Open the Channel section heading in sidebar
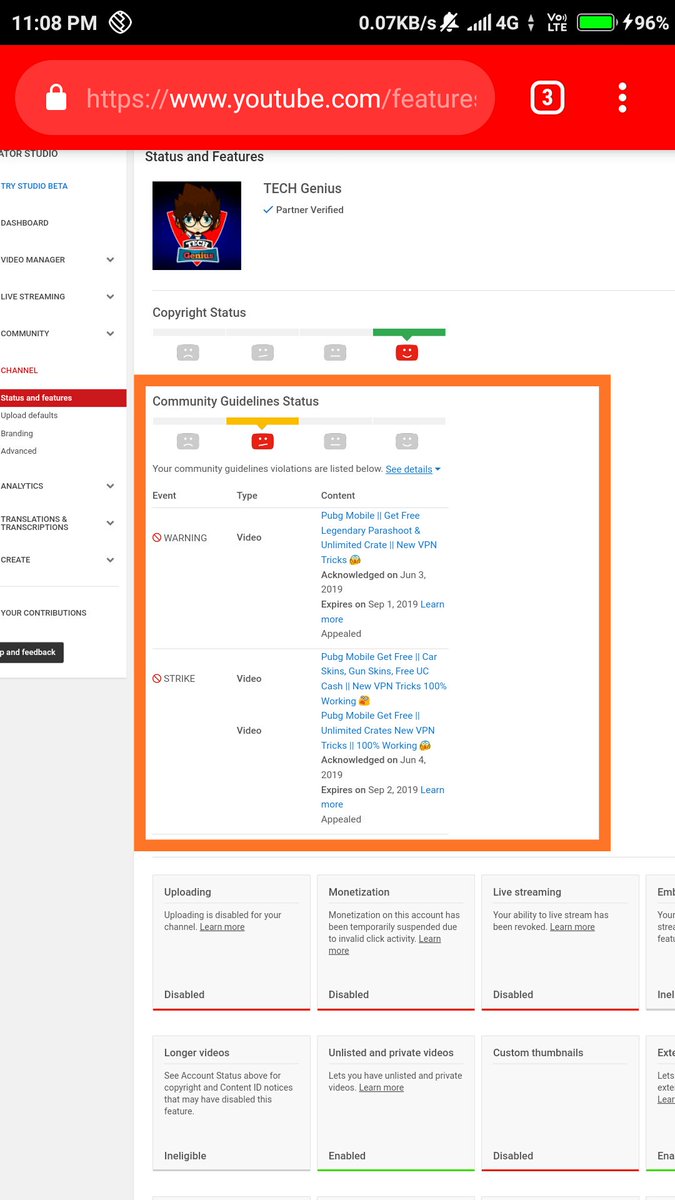The image size is (675, 1200). [19, 370]
